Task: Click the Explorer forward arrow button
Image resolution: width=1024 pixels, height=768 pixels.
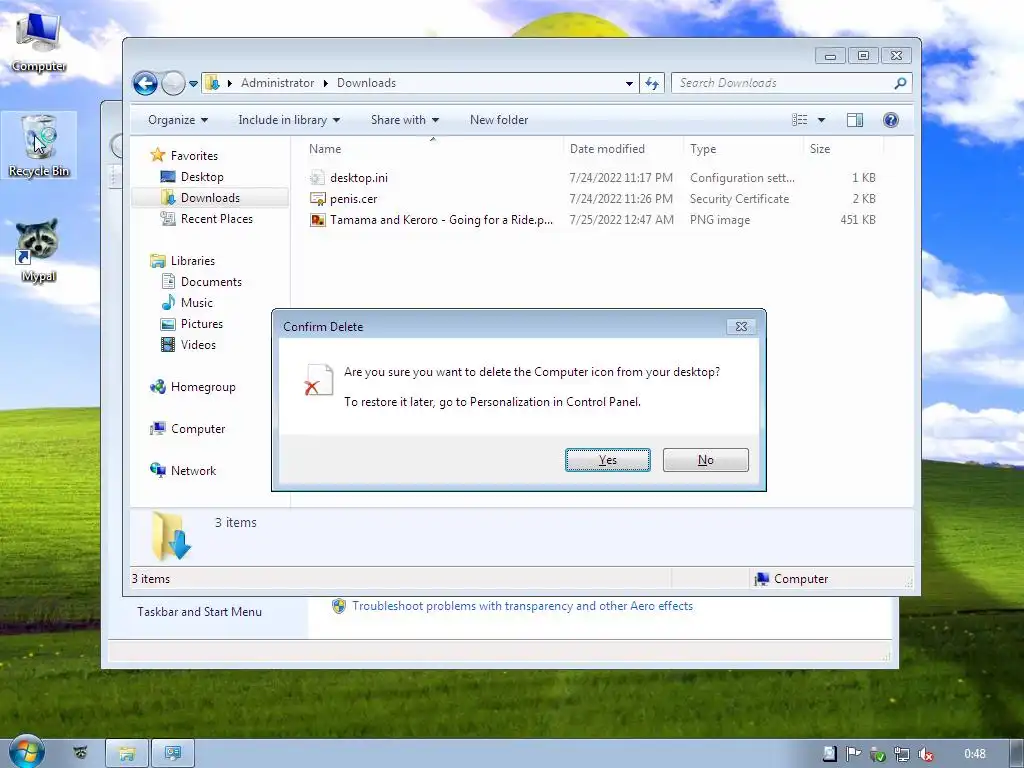Action: pos(173,83)
